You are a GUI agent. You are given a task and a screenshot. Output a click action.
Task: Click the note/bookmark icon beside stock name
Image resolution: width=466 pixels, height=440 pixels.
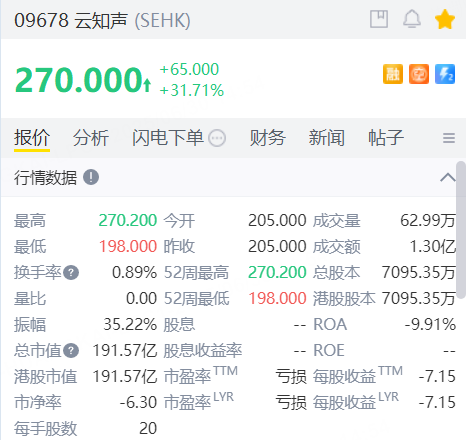[379, 19]
